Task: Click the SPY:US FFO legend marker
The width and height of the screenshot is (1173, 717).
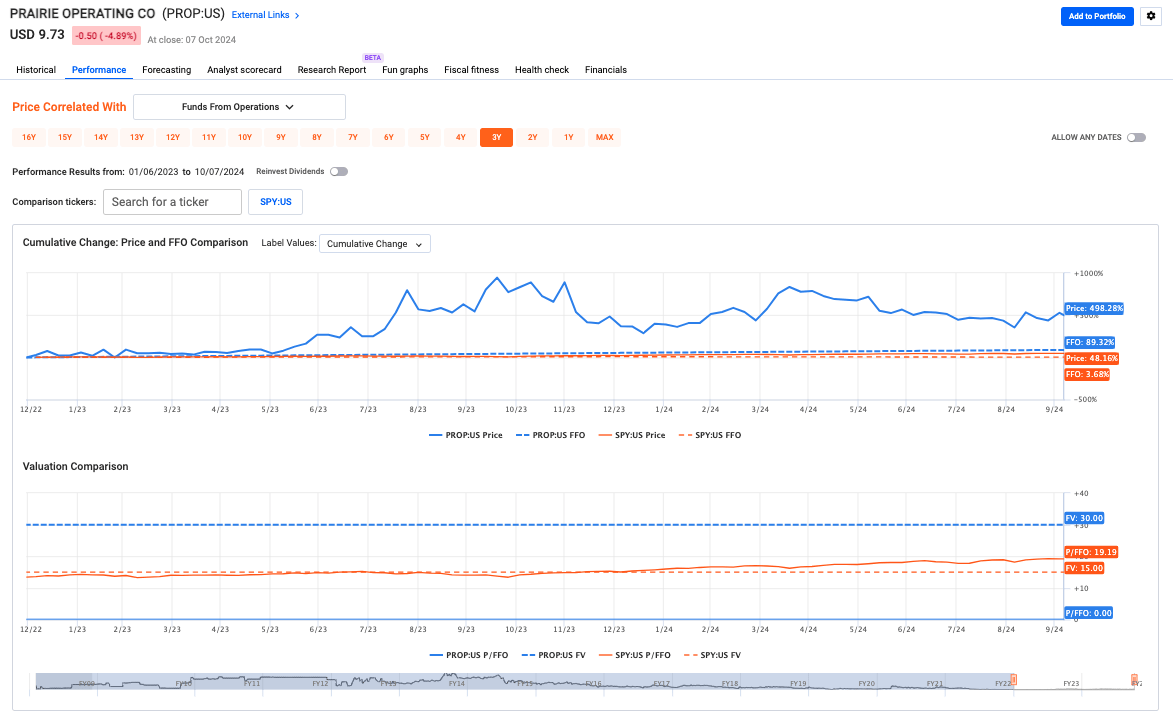Action: tap(685, 435)
